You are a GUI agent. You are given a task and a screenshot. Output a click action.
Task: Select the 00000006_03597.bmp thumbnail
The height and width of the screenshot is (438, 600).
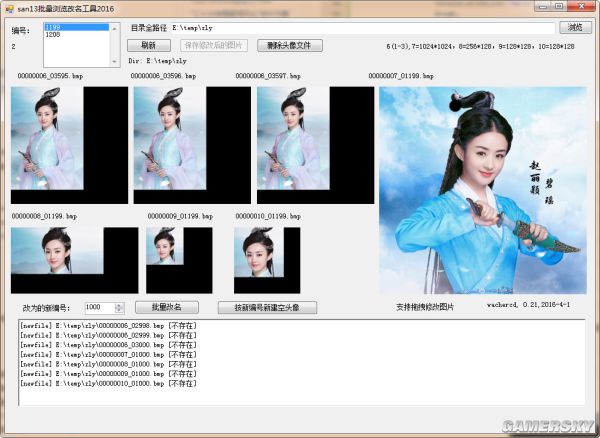click(x=315, y=145)
